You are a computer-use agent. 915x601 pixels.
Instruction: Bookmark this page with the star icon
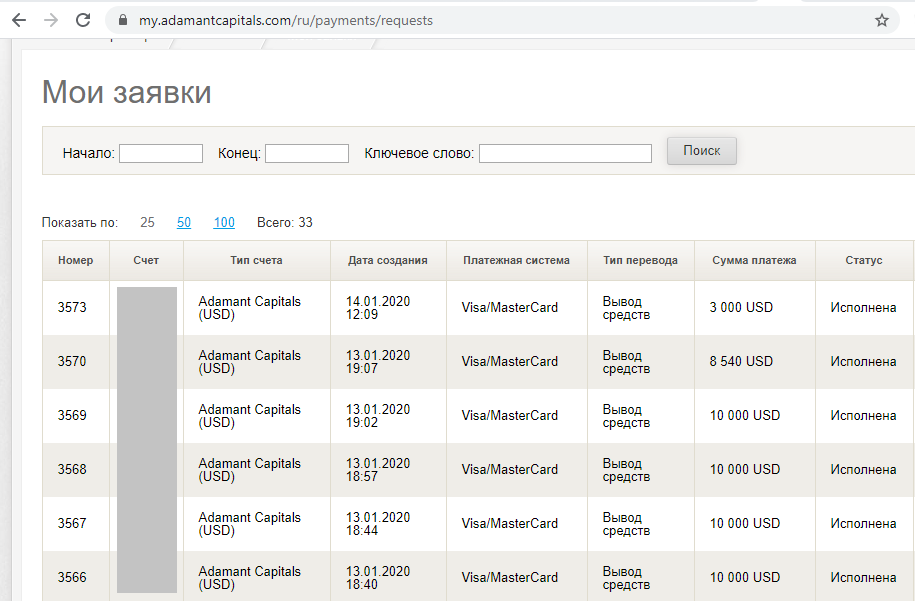click(x=882, y=20)
